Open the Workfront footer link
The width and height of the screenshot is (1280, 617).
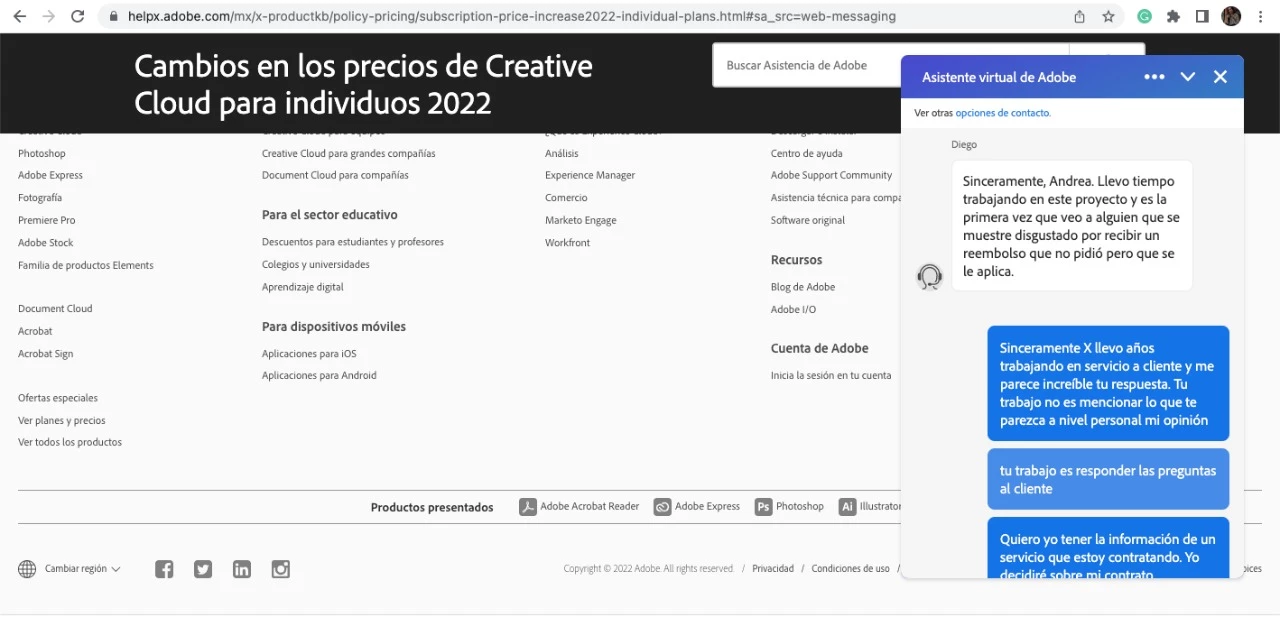coord(567,243)
